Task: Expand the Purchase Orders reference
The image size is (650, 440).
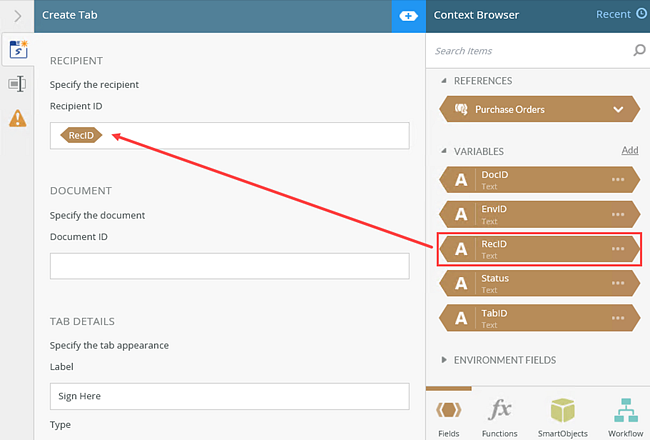Action: (618, 109)
